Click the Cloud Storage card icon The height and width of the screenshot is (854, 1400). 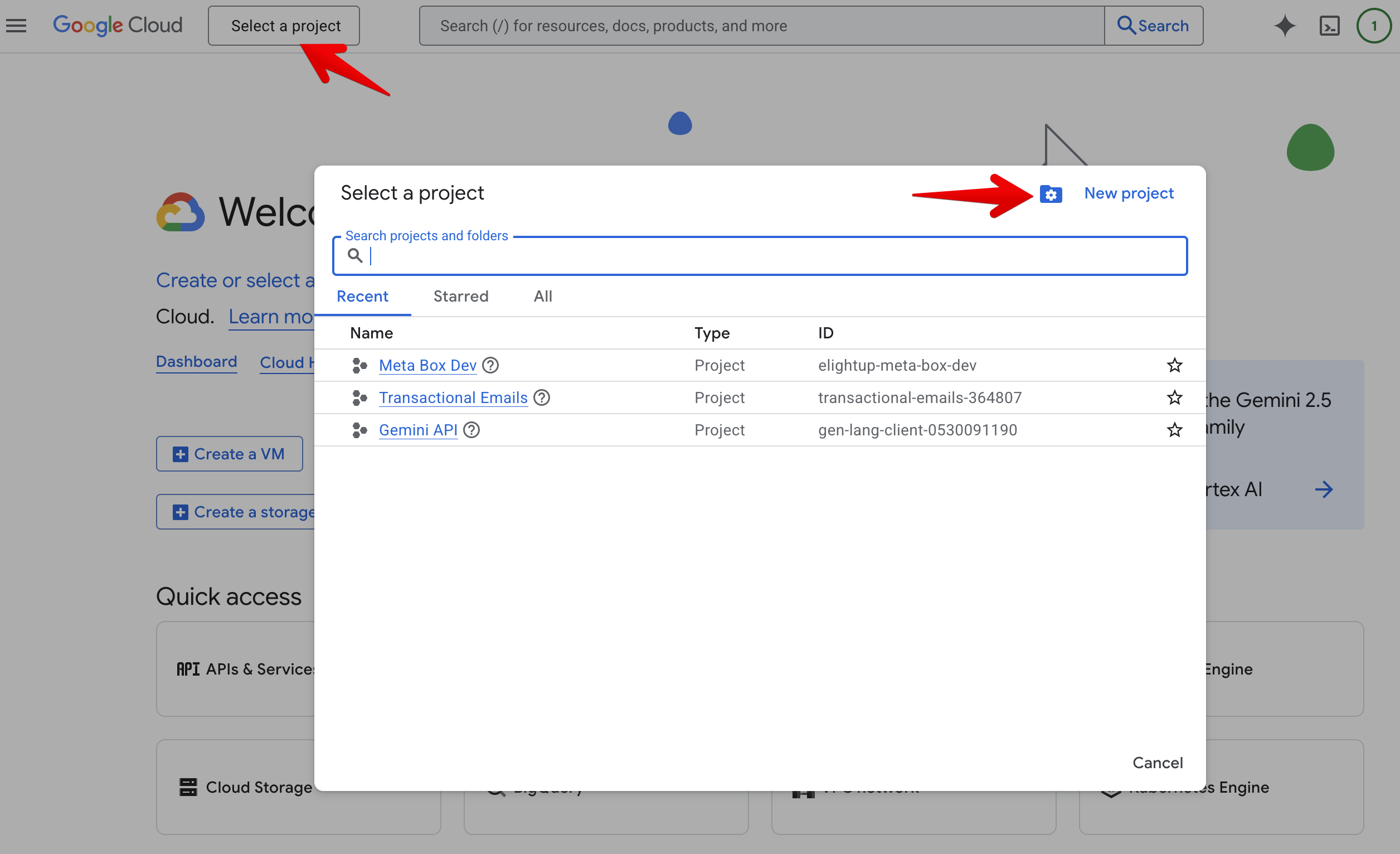188,787
